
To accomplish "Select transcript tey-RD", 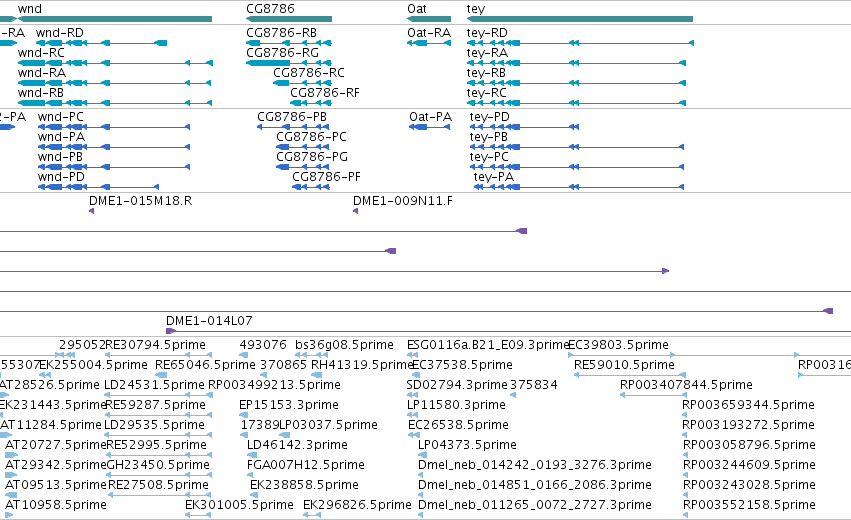I will 487,33.
